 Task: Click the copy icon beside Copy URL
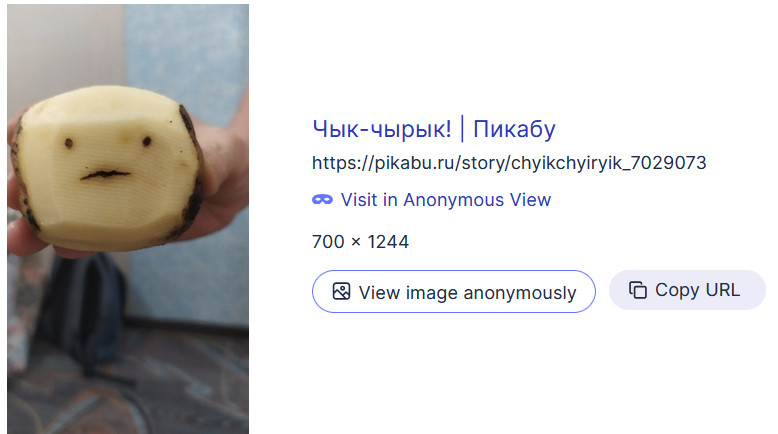638,290
